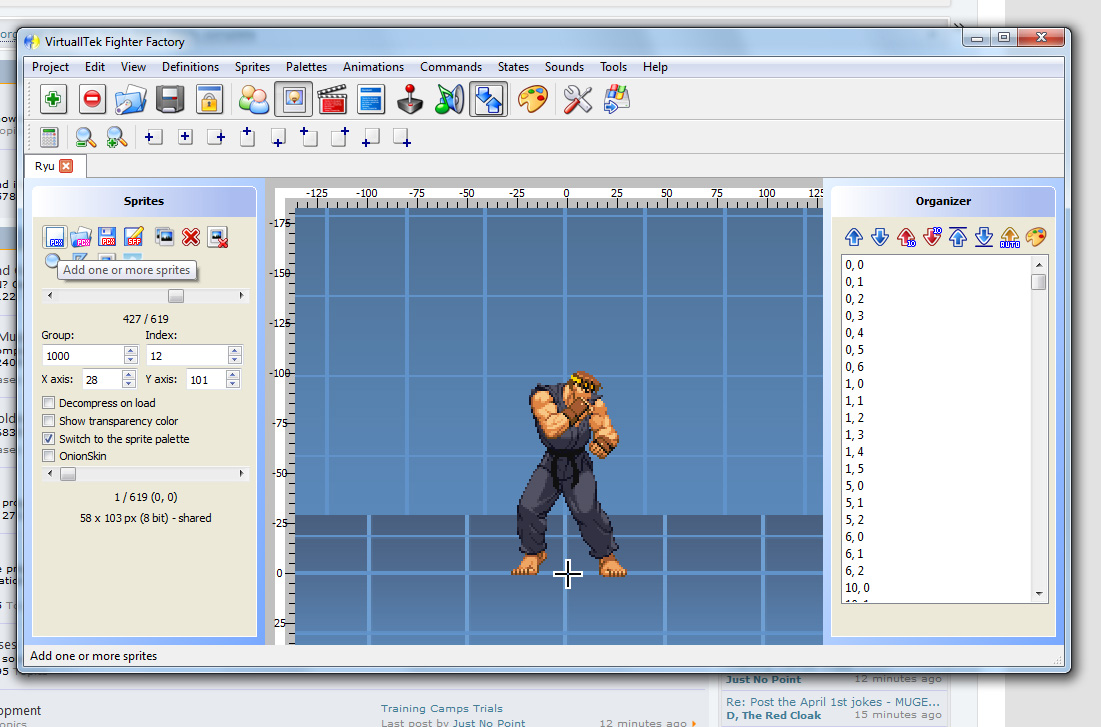Enable Show transparency color checkbox
1101x727 pixels.
pyautogui.click(x=48, y=421)
